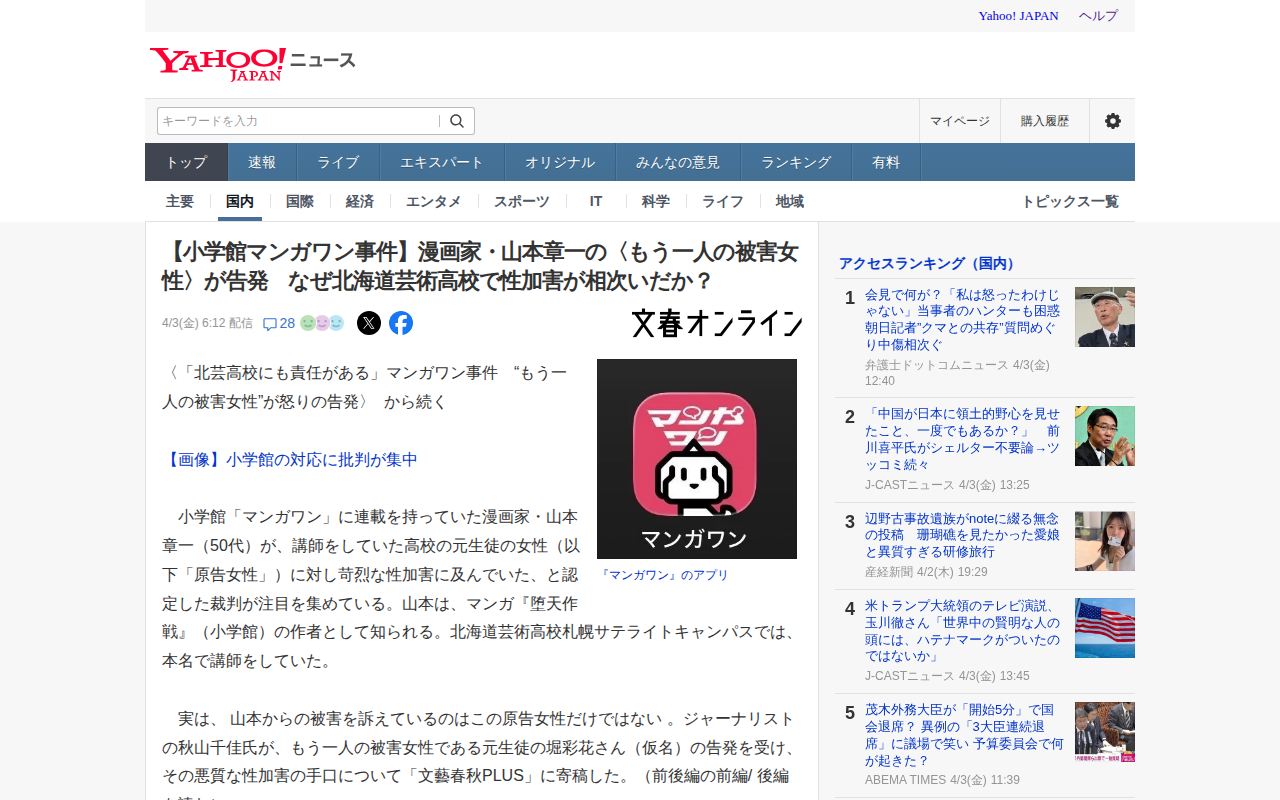This screenshot has width=1280, height=800.
Task: Click the 『マンガワン』のアプリ caption link
Action: point(663,575)
